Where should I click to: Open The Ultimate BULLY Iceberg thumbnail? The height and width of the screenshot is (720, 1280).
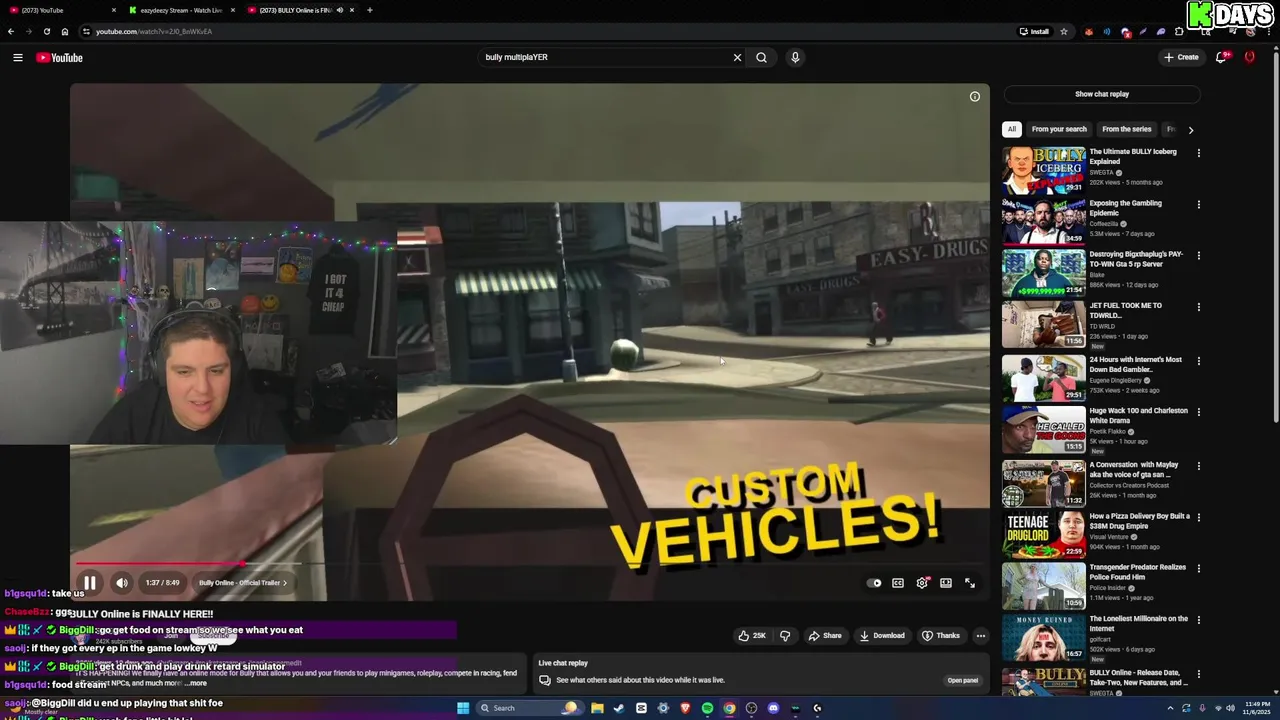point(1044,170)
